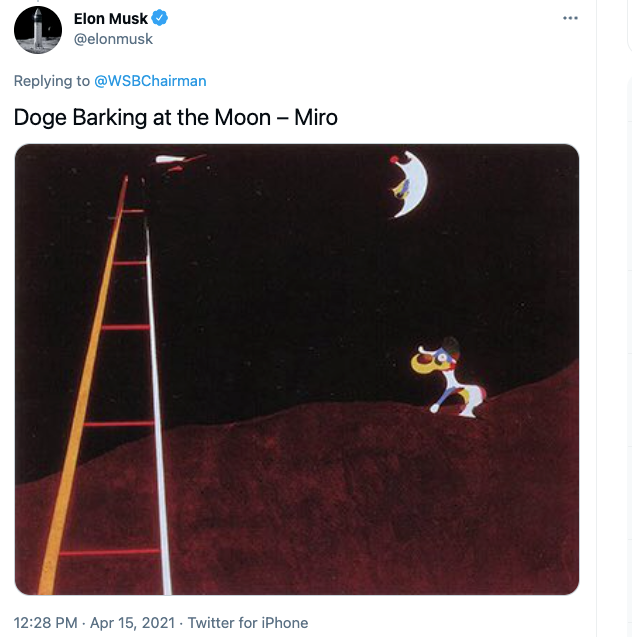Click the word "Miro" in the tweet

pos(316,117)
